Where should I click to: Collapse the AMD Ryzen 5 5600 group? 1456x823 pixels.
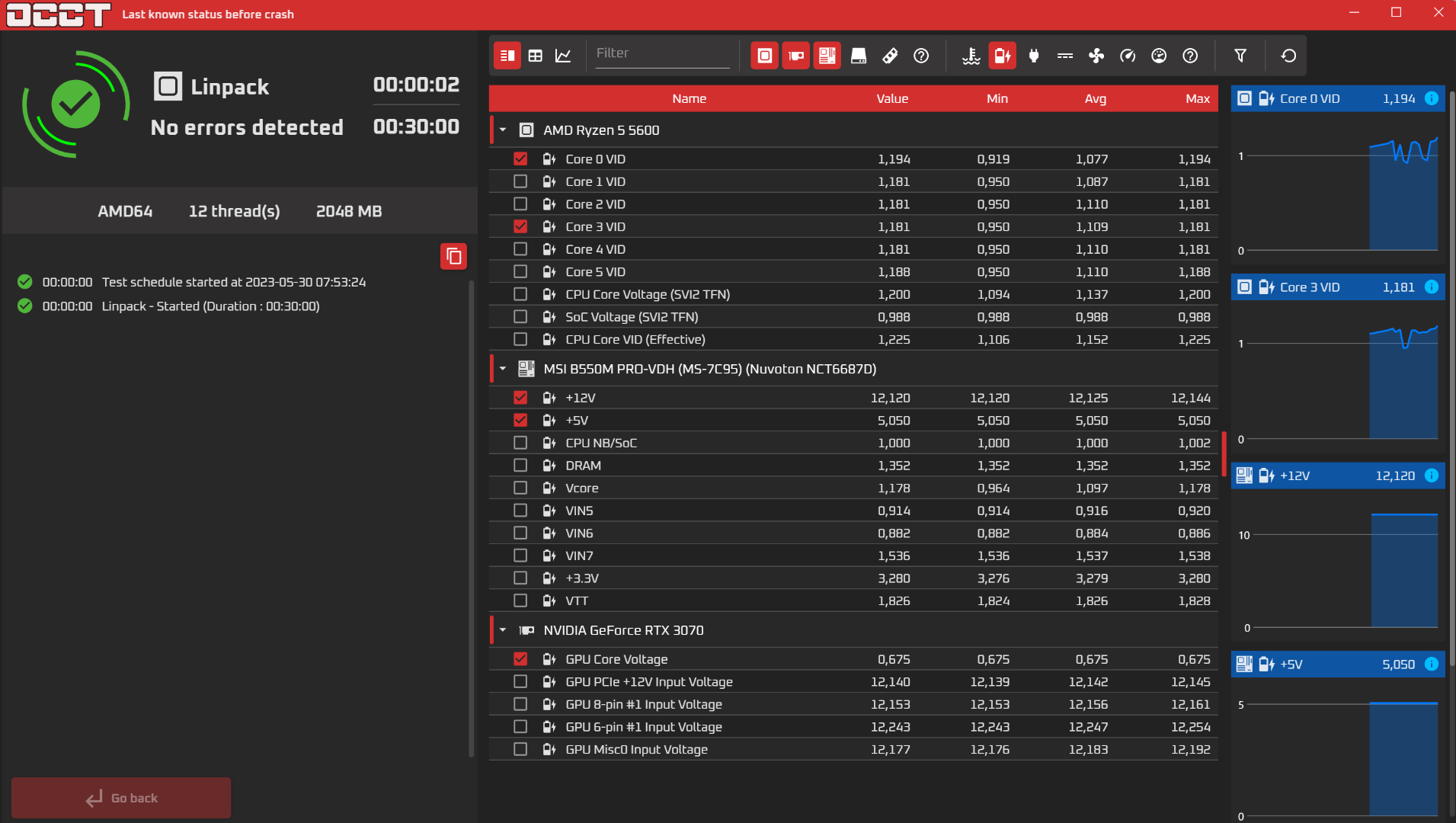point(503,130)
